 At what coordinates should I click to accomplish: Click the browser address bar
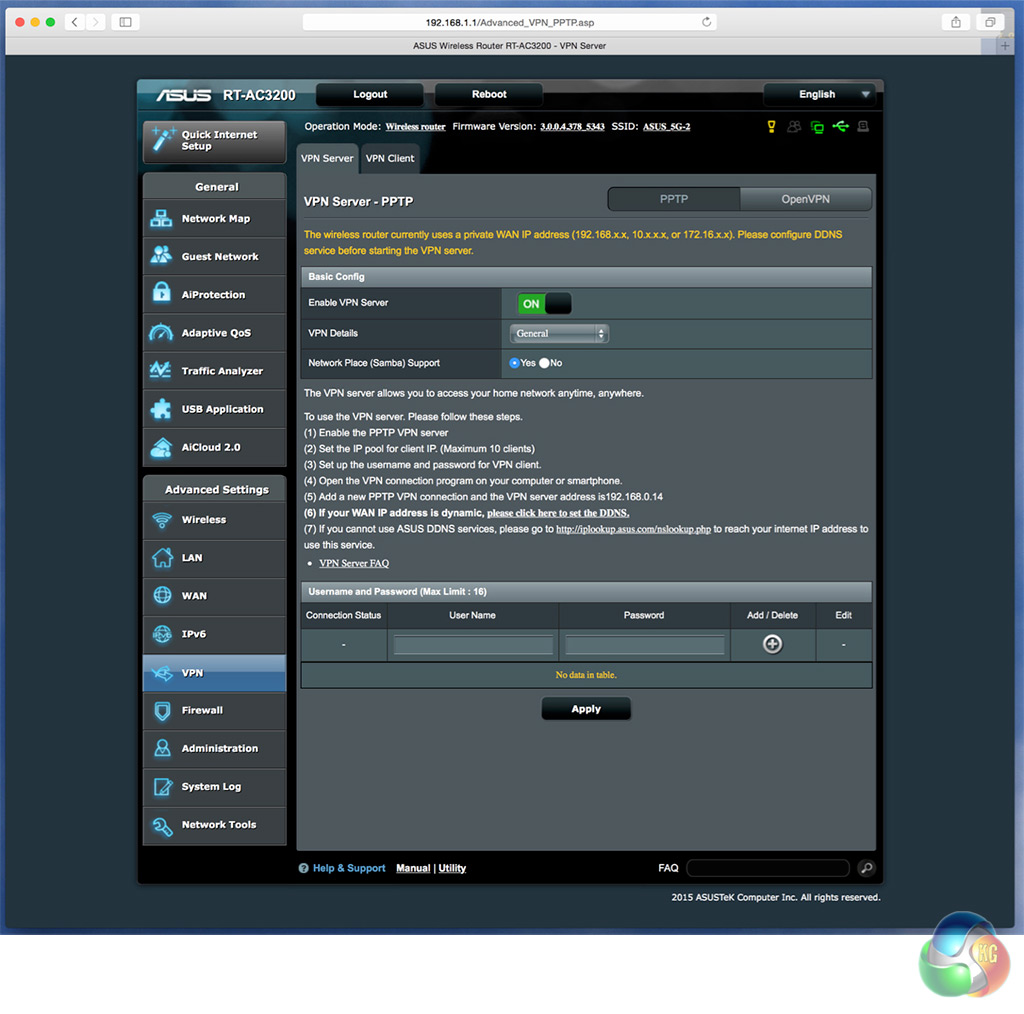pyautogui.click(x=509, y=22)
